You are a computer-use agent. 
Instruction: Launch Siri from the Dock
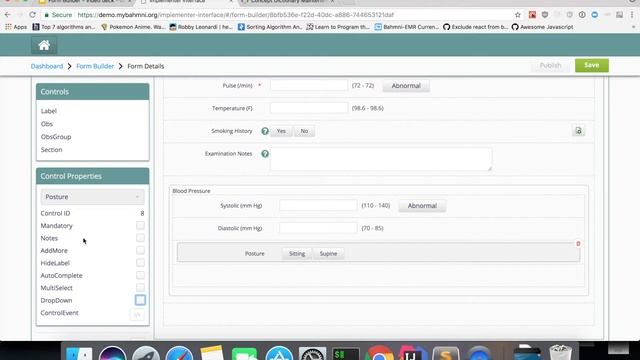pos(112,353)
